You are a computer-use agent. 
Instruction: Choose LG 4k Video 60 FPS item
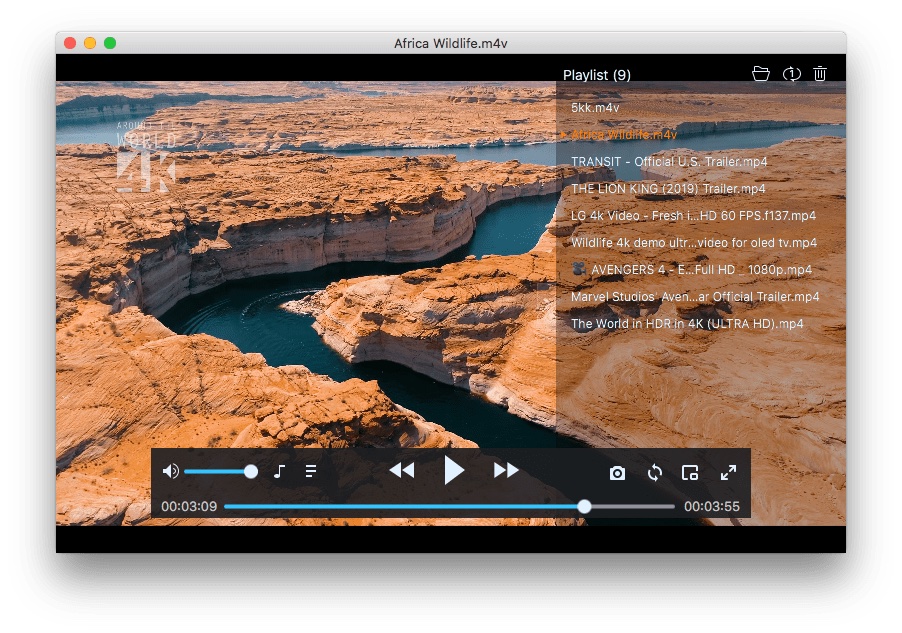pos(693,216)
